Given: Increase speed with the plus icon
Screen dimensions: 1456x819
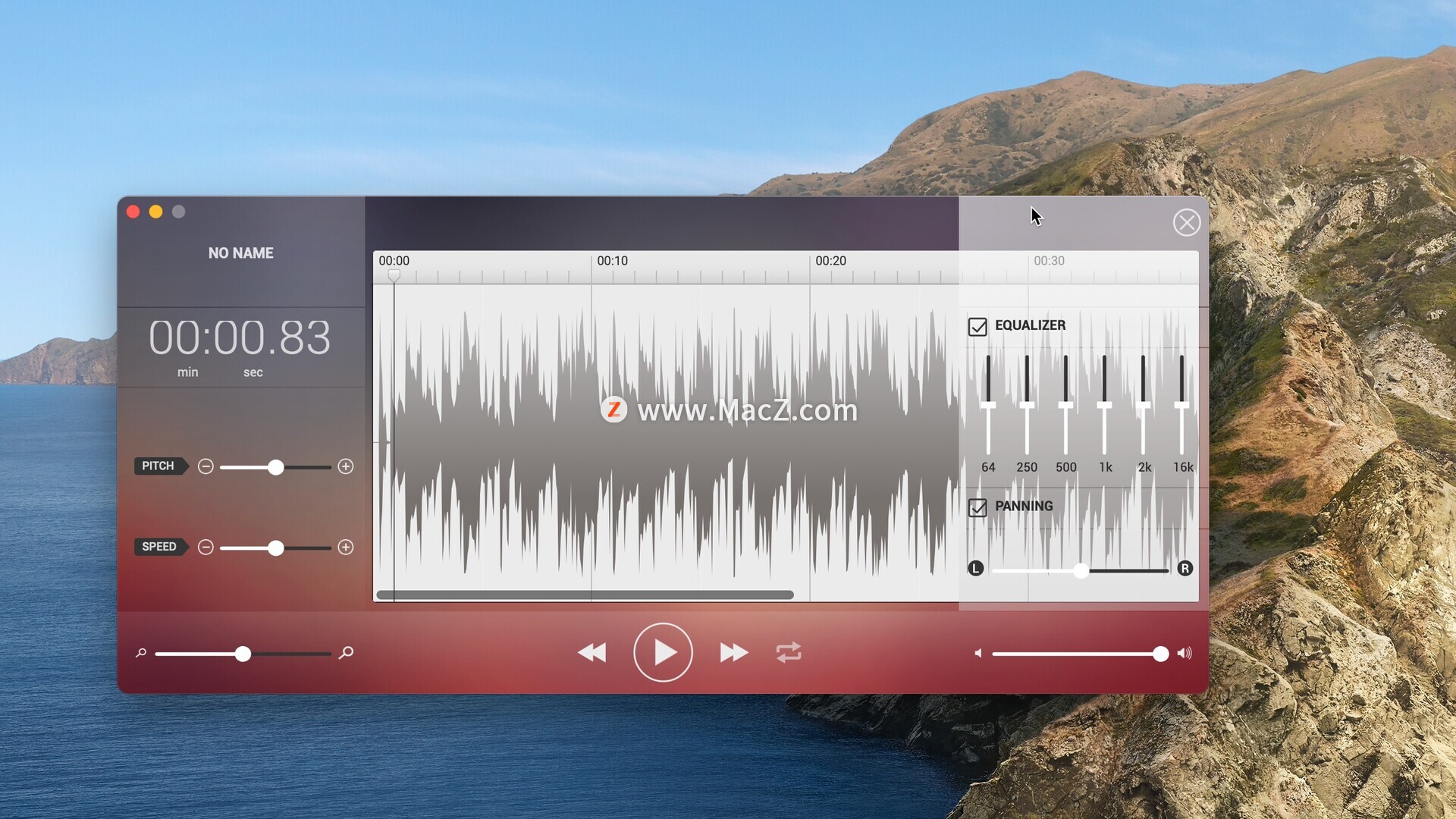Looking at the screenshot, I should click(346, 548).
